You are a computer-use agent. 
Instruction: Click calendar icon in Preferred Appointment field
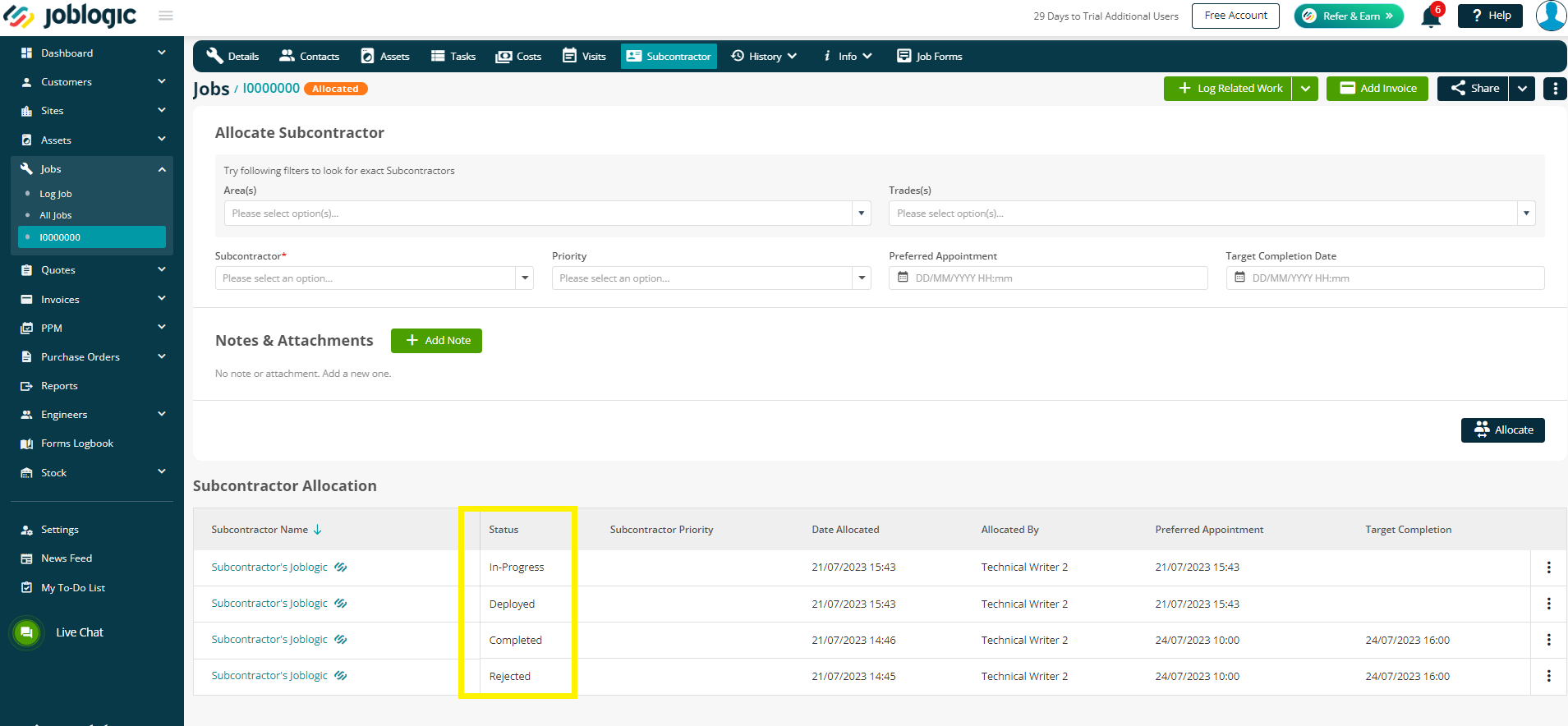pyautogui.click(x=903, y=278)
